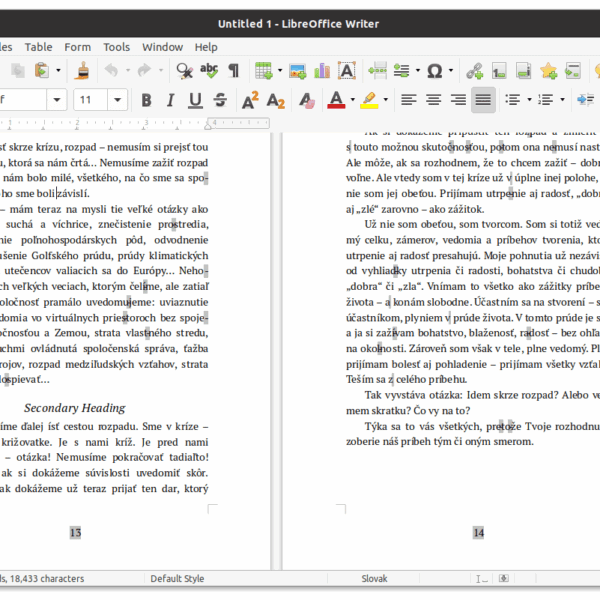Toggle the ordered numbered list
This screenshot has width=600, height=600.
point(546,100)
